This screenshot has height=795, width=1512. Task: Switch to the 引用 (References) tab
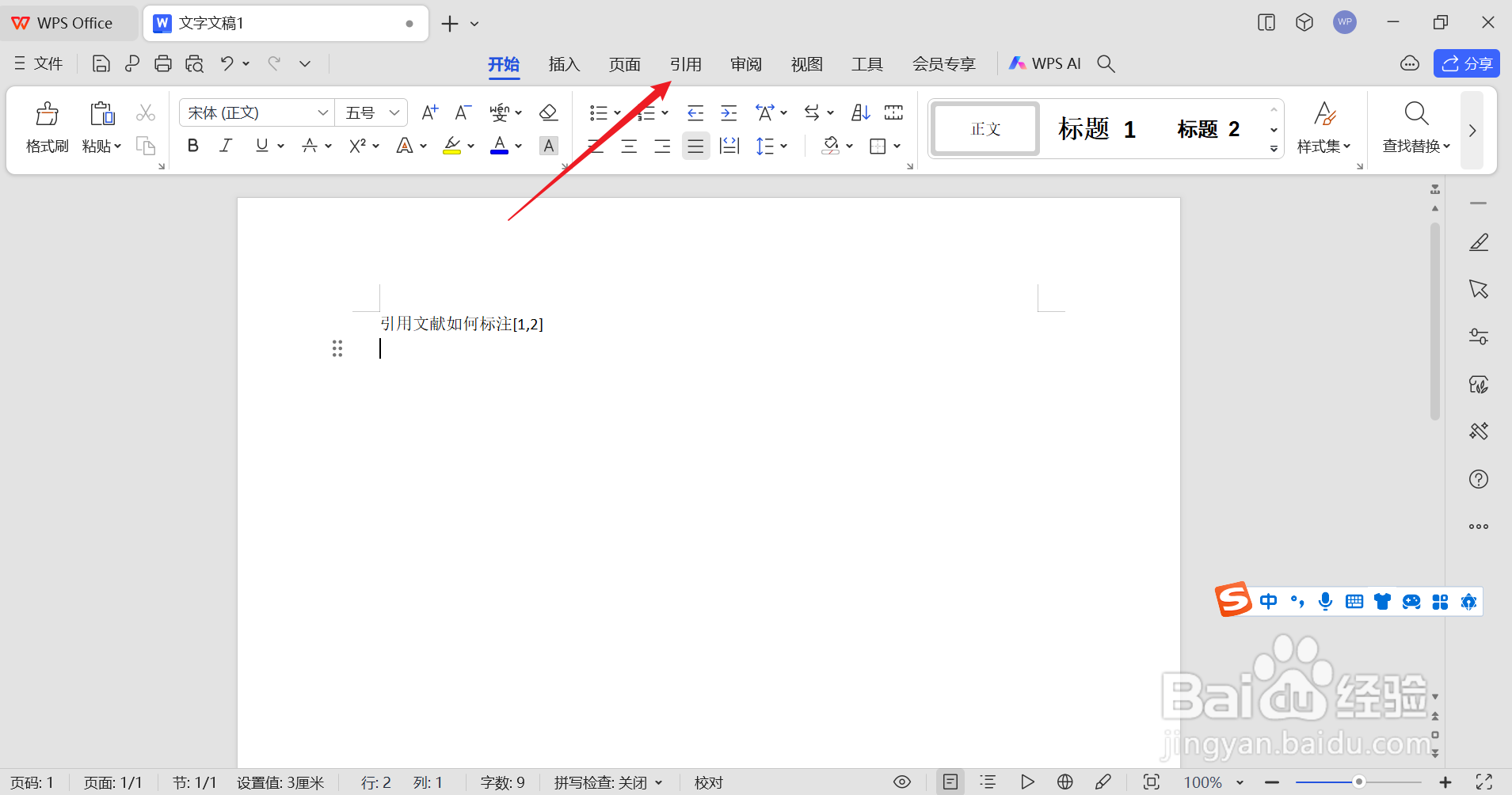click(x=686, y=64)
